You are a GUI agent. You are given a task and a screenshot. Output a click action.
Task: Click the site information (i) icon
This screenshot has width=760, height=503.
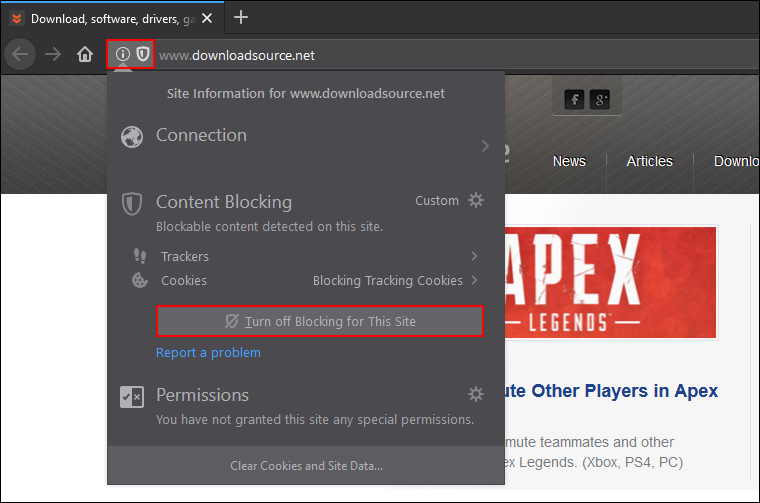pos(123,54)
